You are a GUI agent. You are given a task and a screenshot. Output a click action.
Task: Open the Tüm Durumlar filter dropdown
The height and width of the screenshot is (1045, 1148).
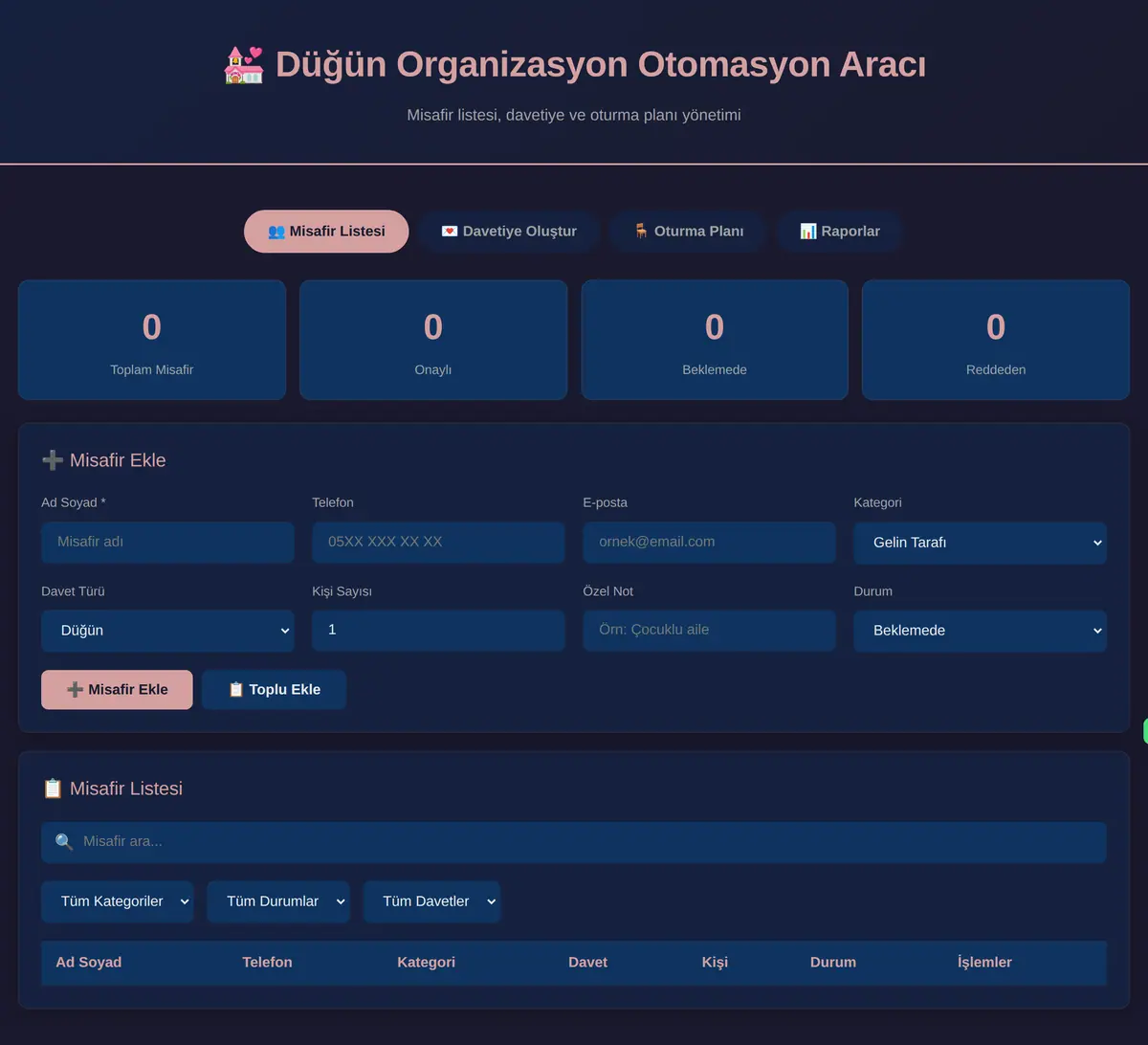pos(278,901)
